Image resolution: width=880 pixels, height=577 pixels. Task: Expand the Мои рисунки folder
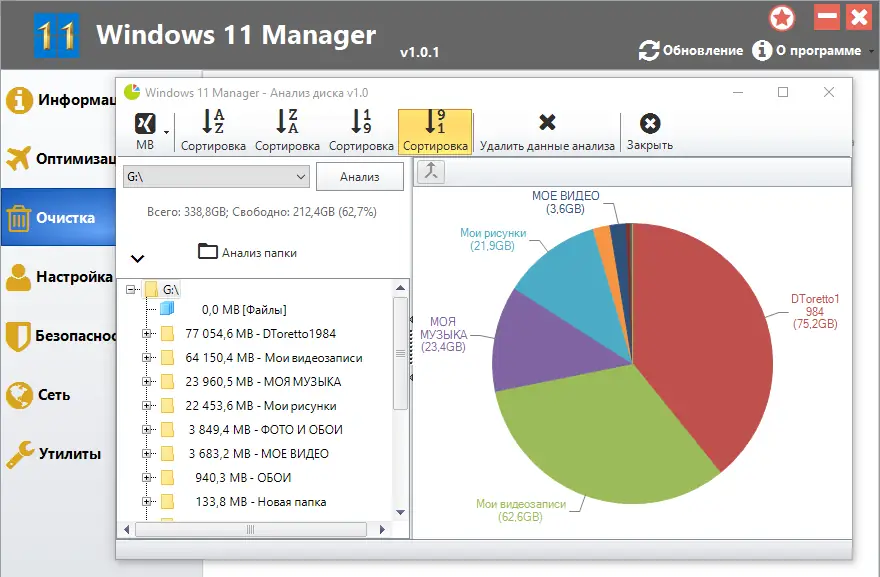point(146,406)
